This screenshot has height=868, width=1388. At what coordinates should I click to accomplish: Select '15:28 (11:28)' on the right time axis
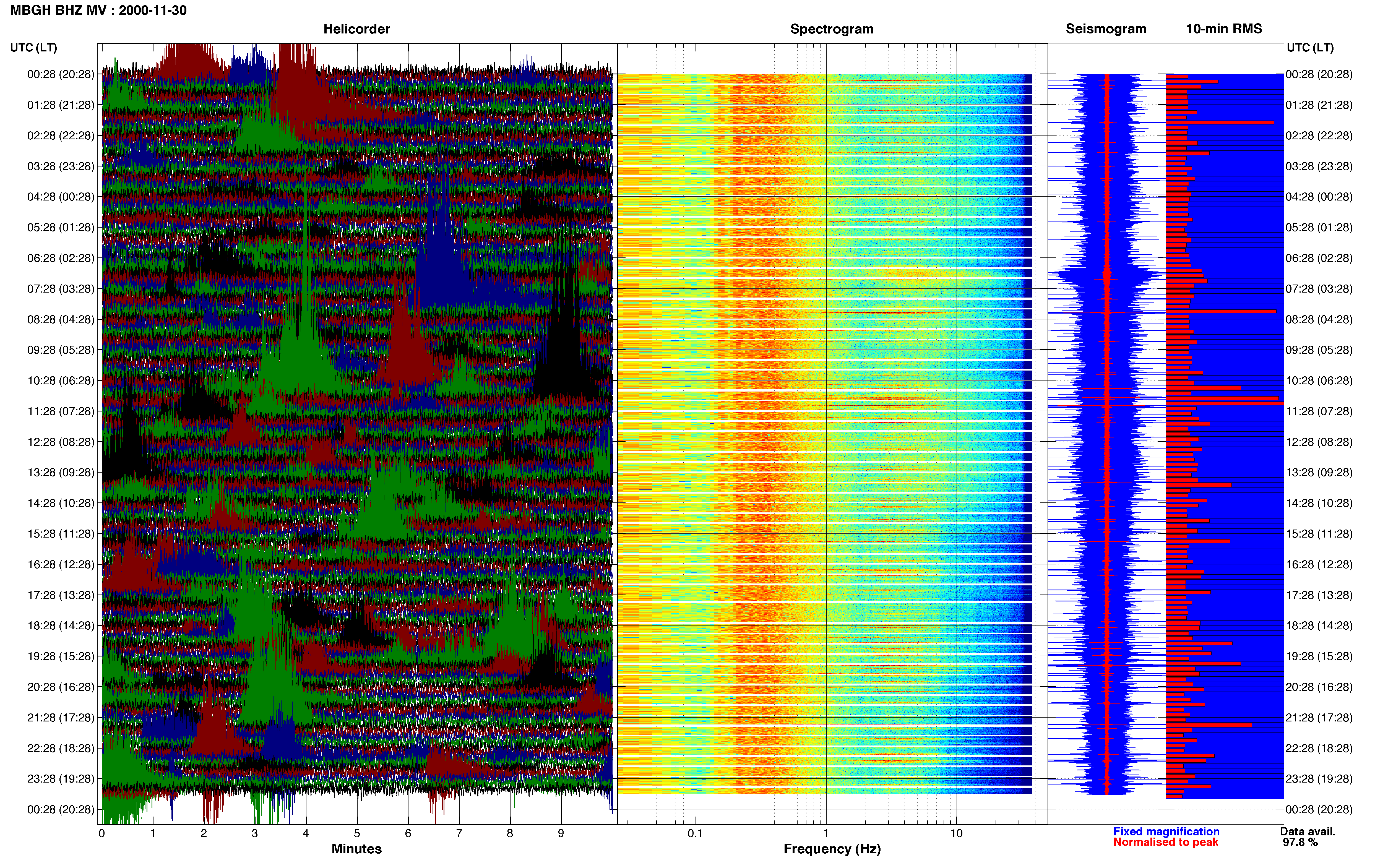coord(1319,533)
